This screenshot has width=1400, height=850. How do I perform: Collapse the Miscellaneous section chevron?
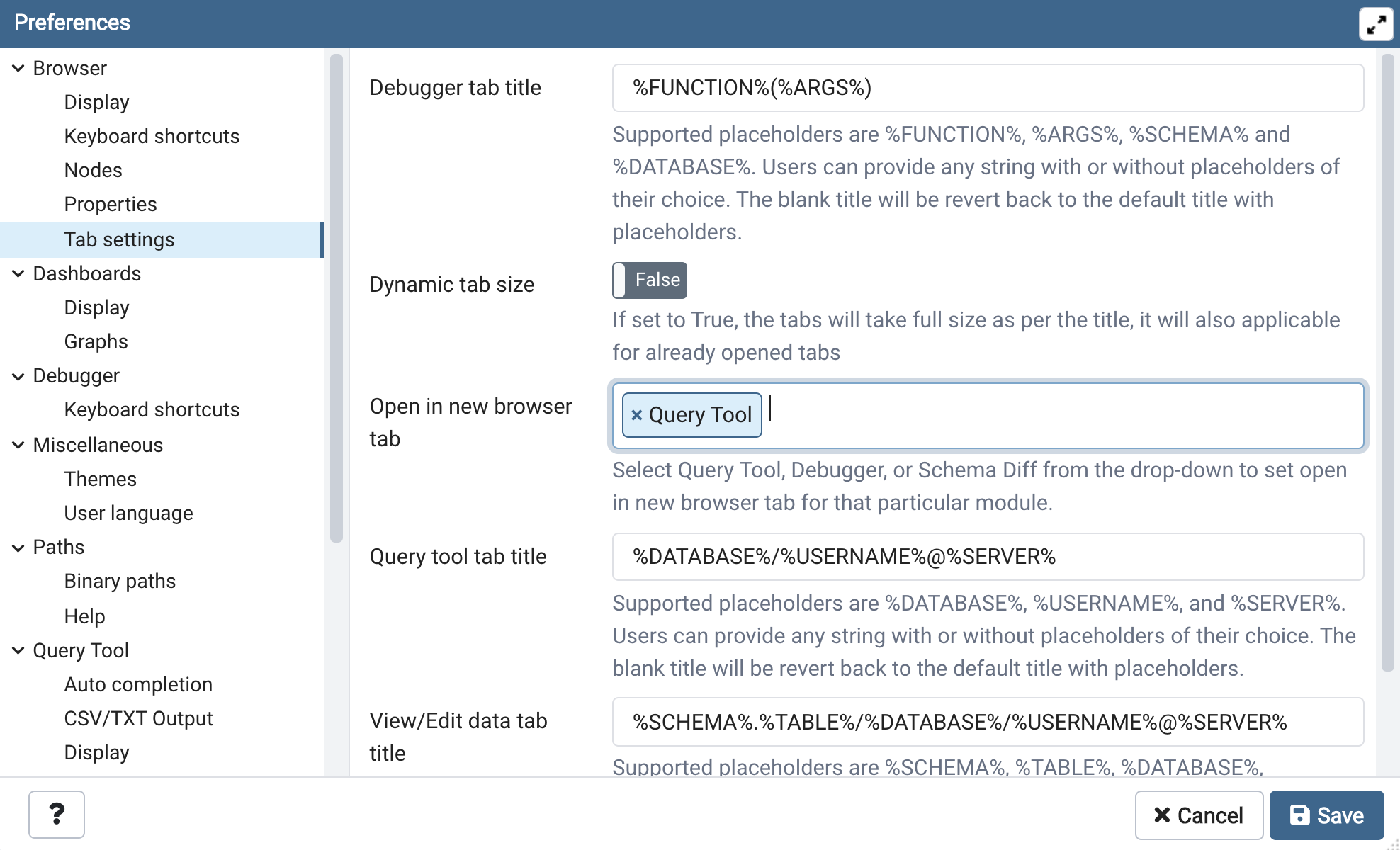pyautogui.click(x=18, y=446)
